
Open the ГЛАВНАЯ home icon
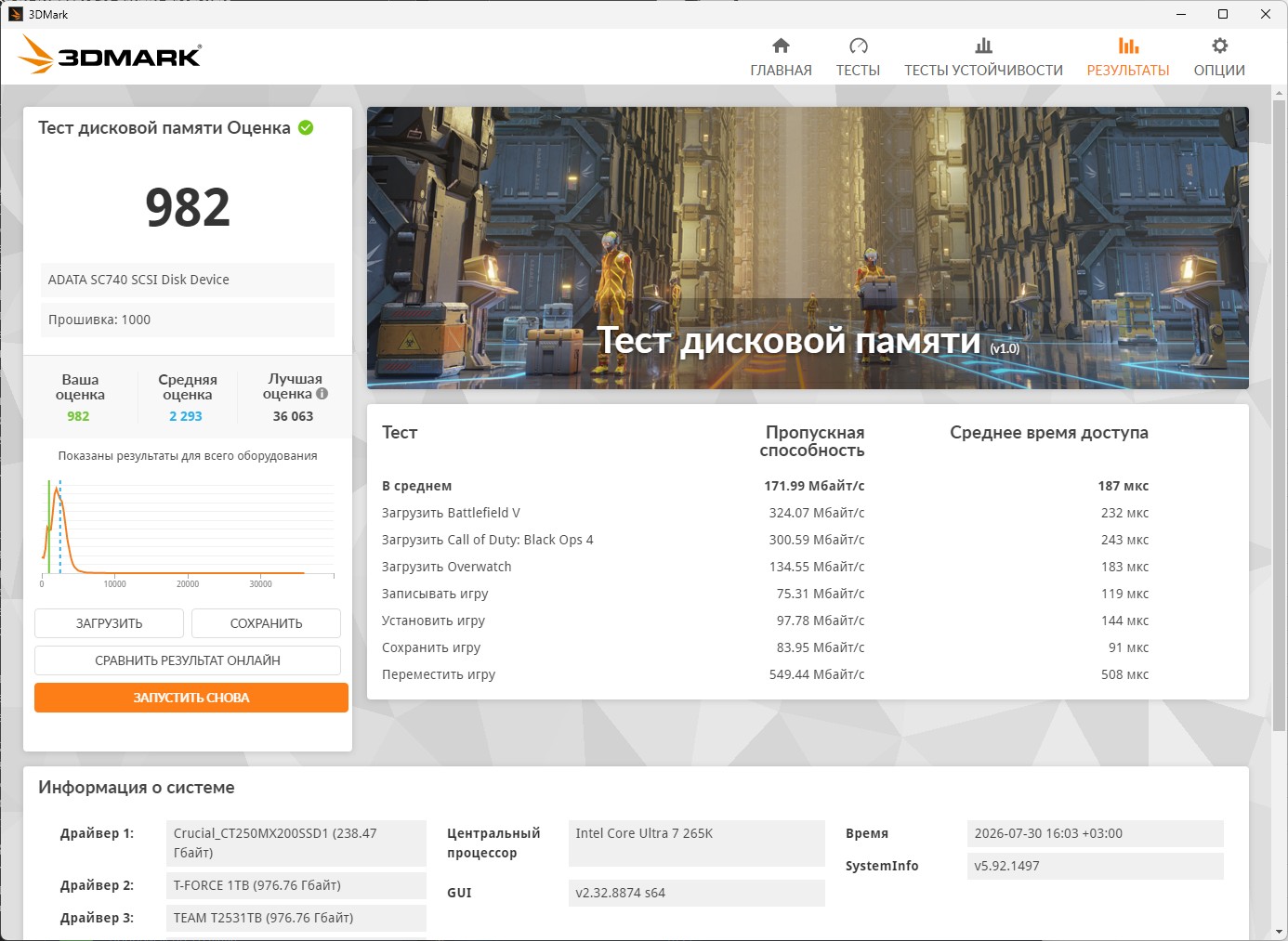(x=781, y=46)
